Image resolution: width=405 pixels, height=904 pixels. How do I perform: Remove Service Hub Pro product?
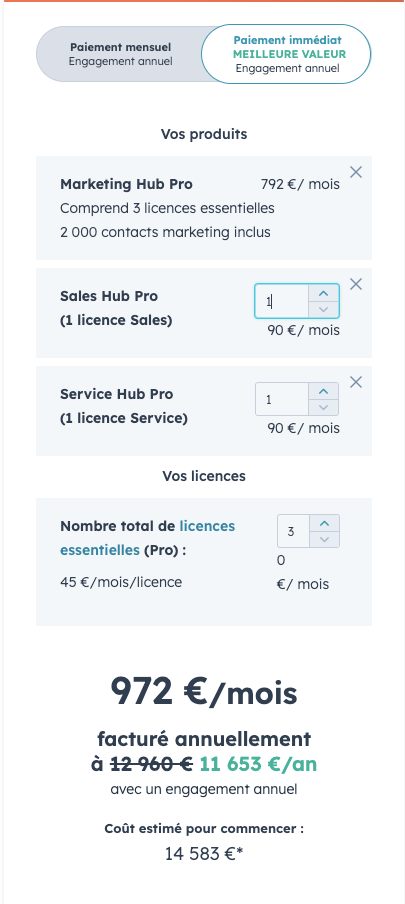356,382
